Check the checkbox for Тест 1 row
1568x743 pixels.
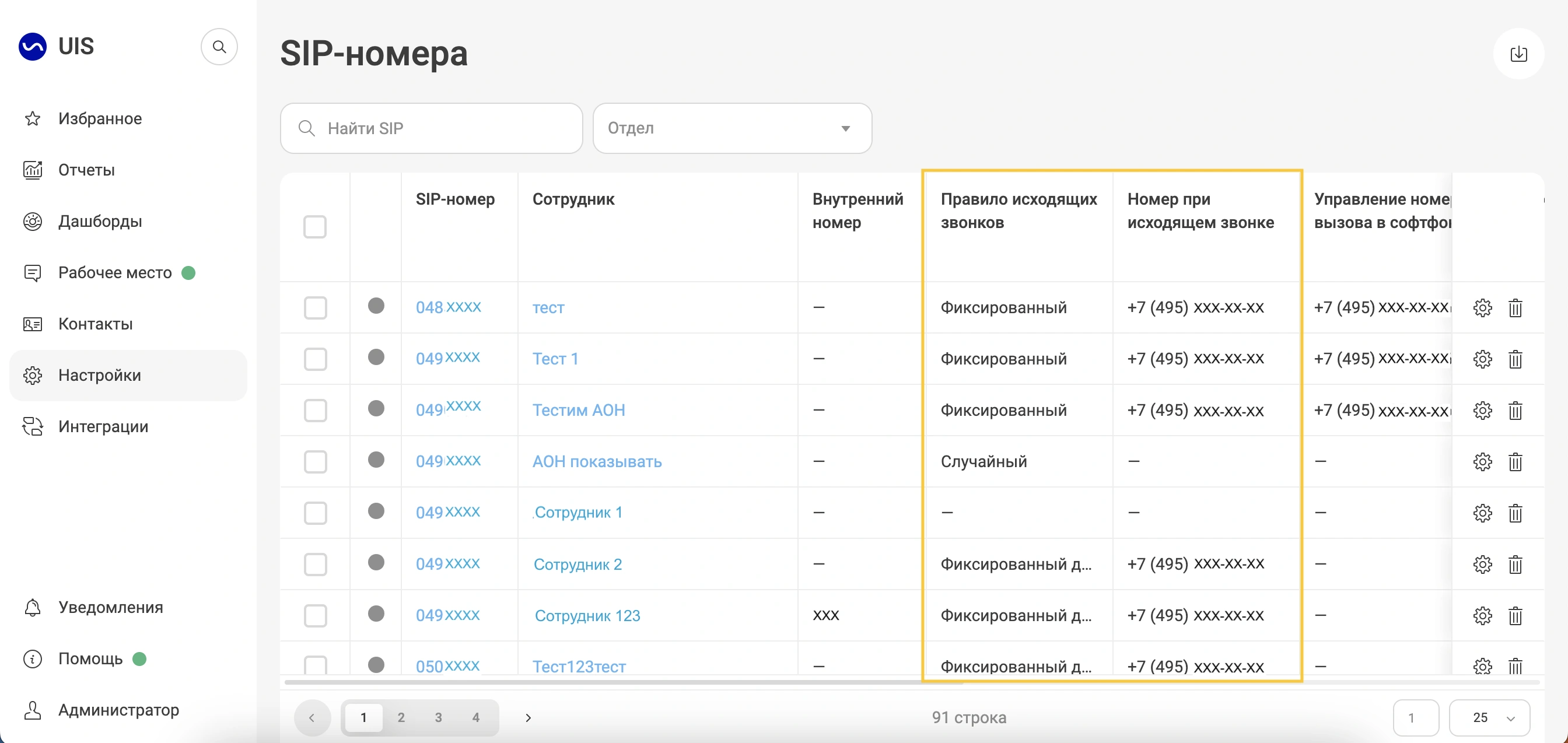pos(314,359)
